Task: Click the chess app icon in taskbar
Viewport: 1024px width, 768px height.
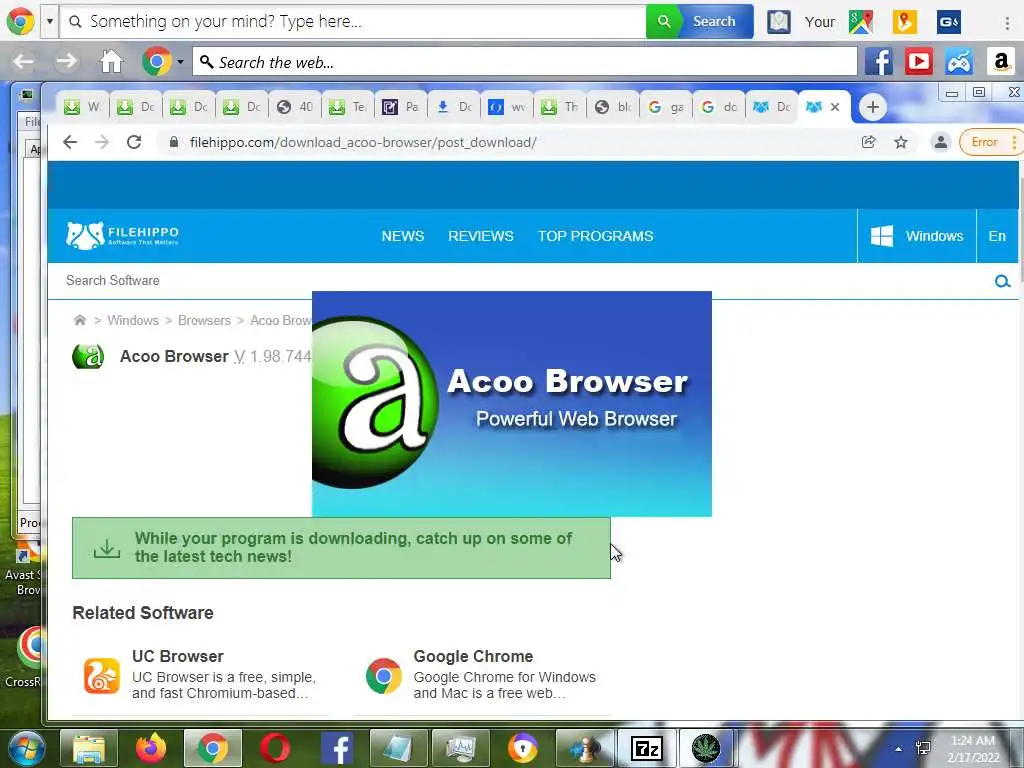Action: click(x=584, y=748)
